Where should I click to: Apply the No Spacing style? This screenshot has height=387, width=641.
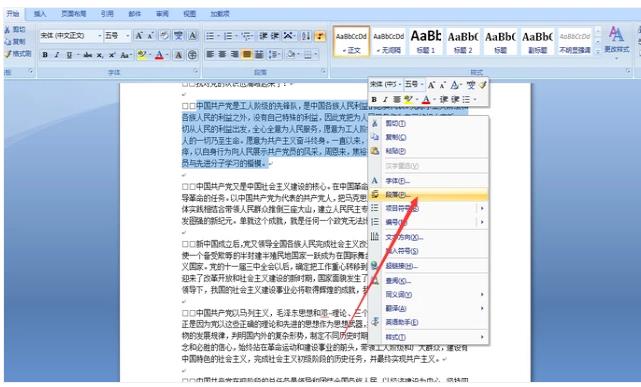pos(388,41)
